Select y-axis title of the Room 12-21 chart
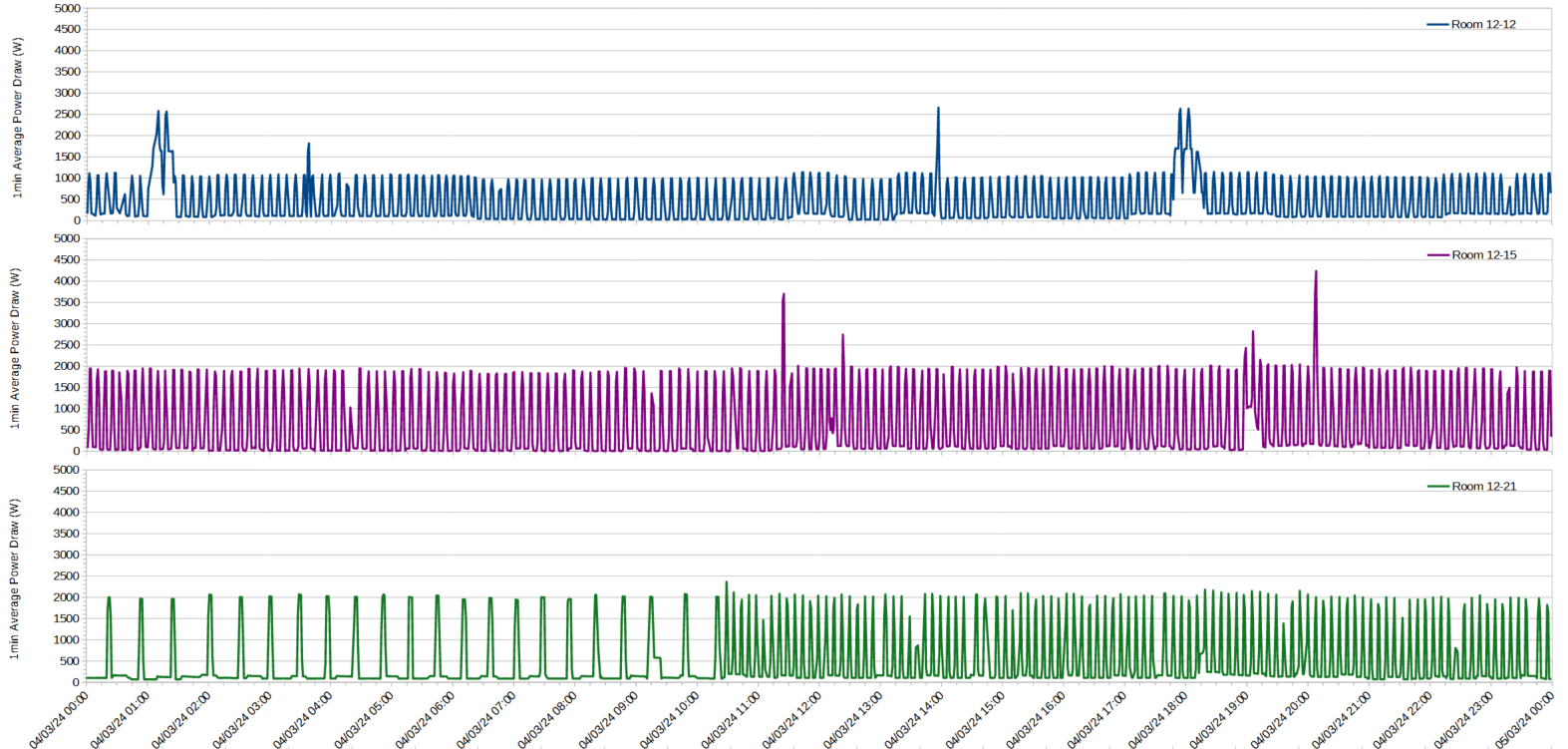Viewport: 1568px width, 749px height. click(16, 579)
